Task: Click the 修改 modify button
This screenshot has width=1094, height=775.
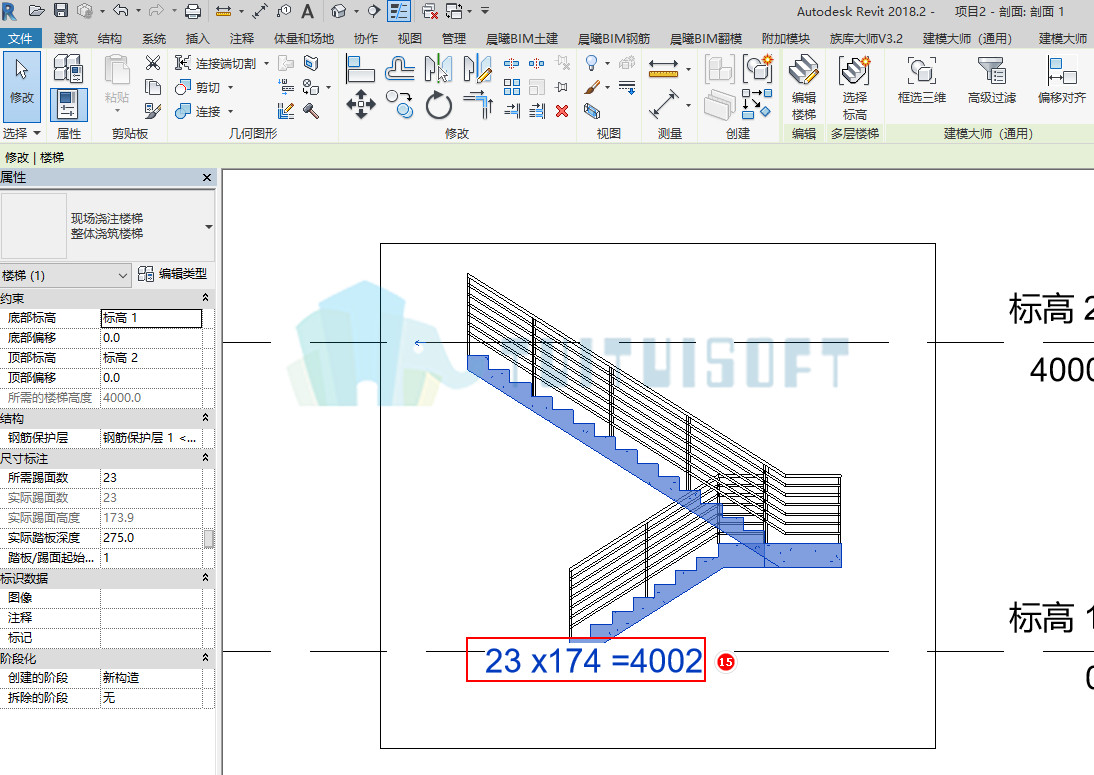Action: [22, 86]
